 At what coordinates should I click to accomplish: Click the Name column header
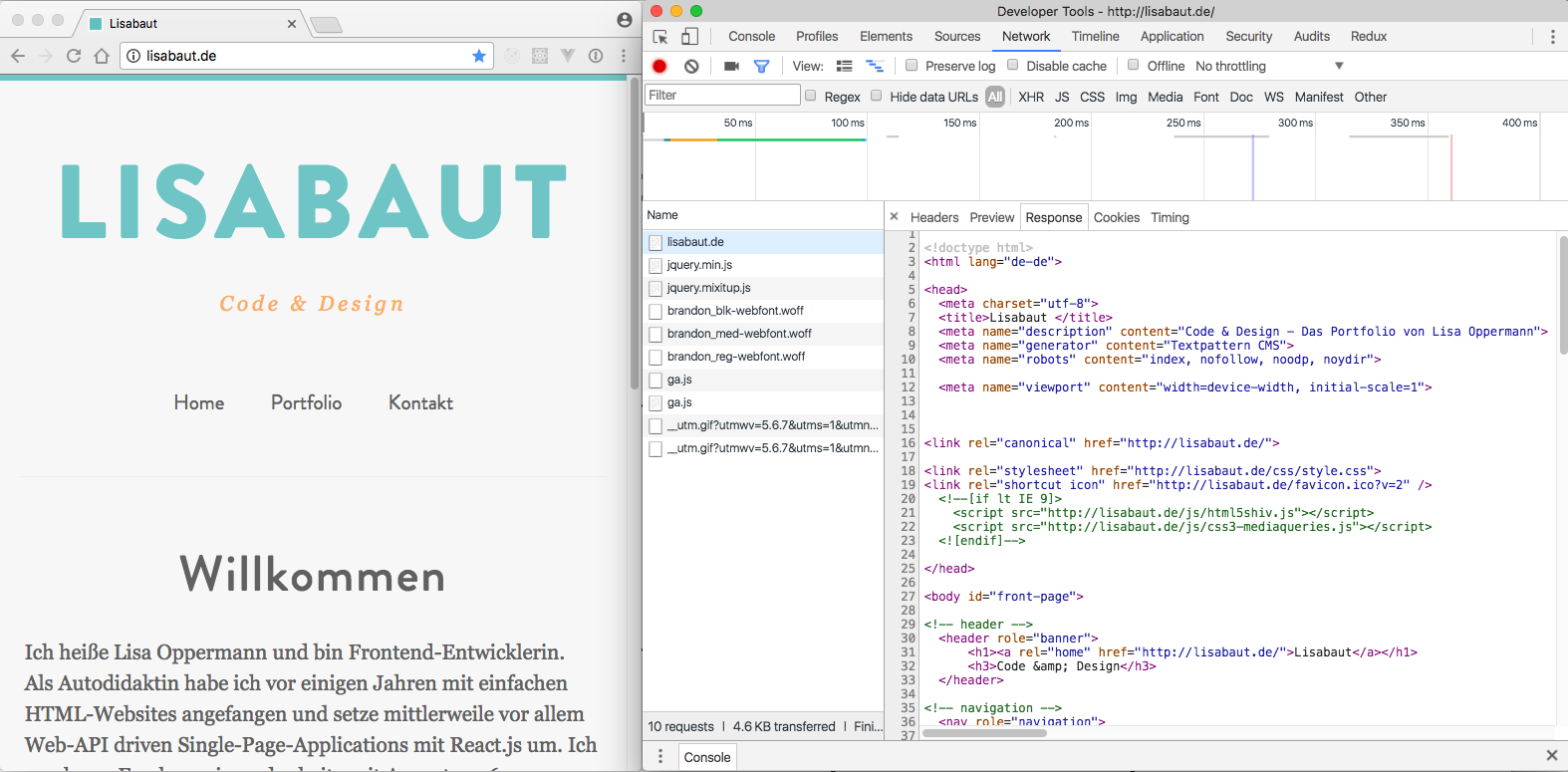click(763, 215)
